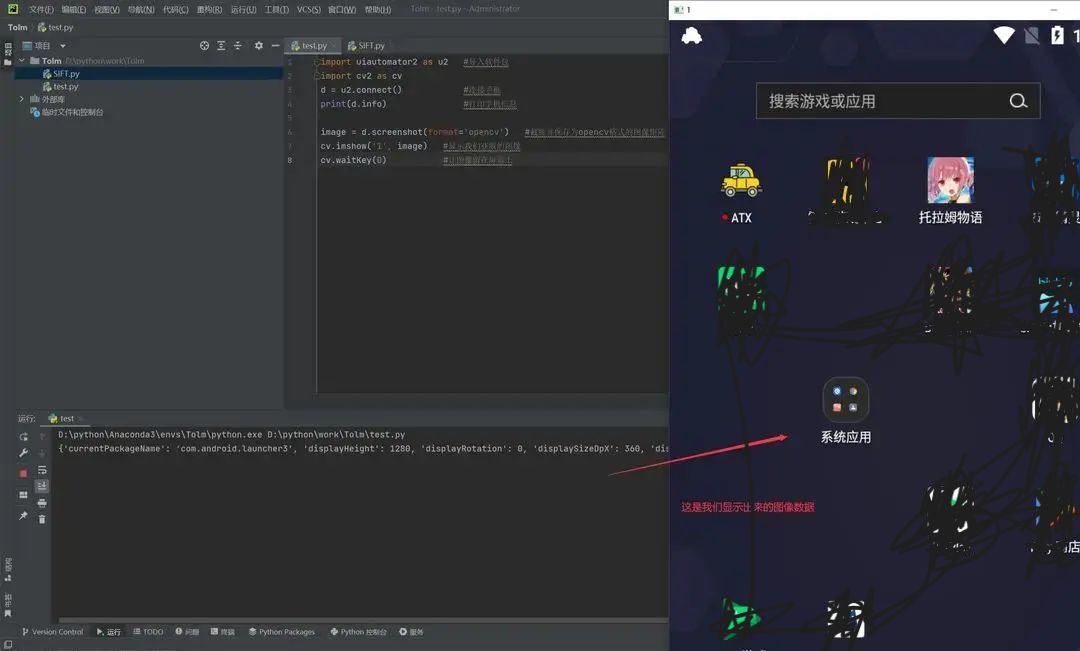Screen dimensions: 1080x651
Task: Open project panel gear settings
Action: pyautogui.click(x=258, y=45)
